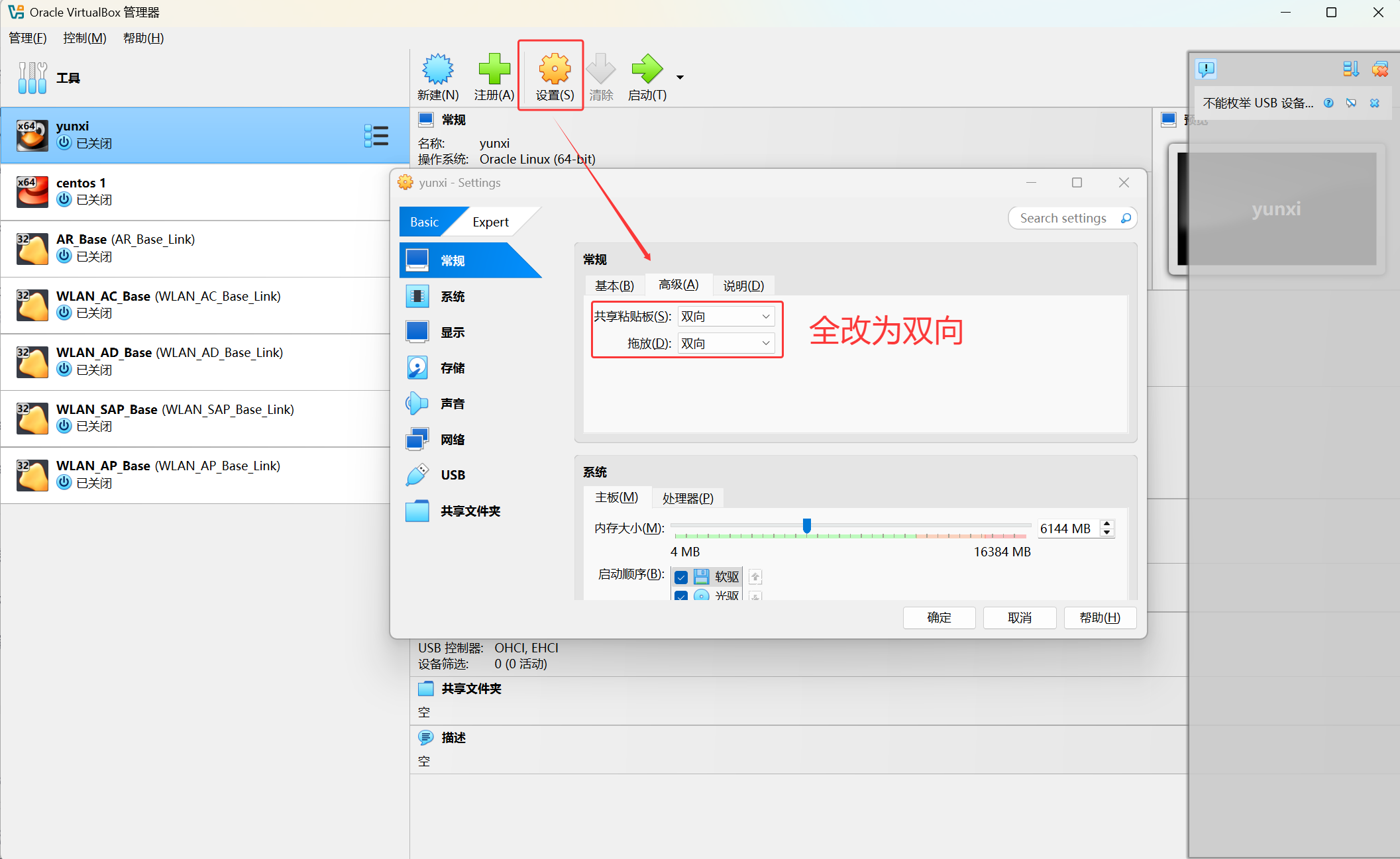Click the 新建(N) new VM toolbar icon
Viewport: 1400px width, 859px height.
click(438, 69)
